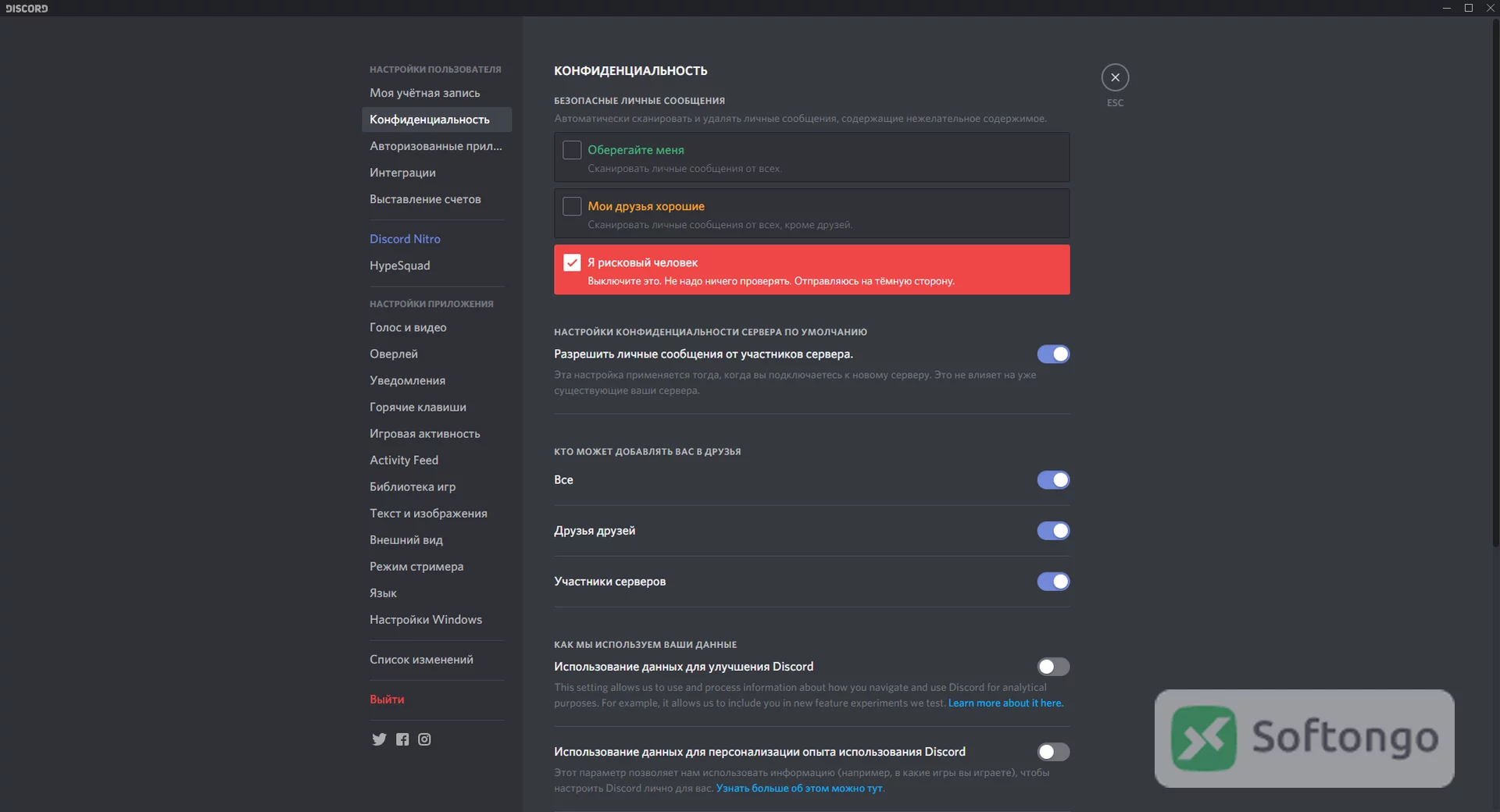Click the vertical scrollbar of the window

[x=1495, y=281]
